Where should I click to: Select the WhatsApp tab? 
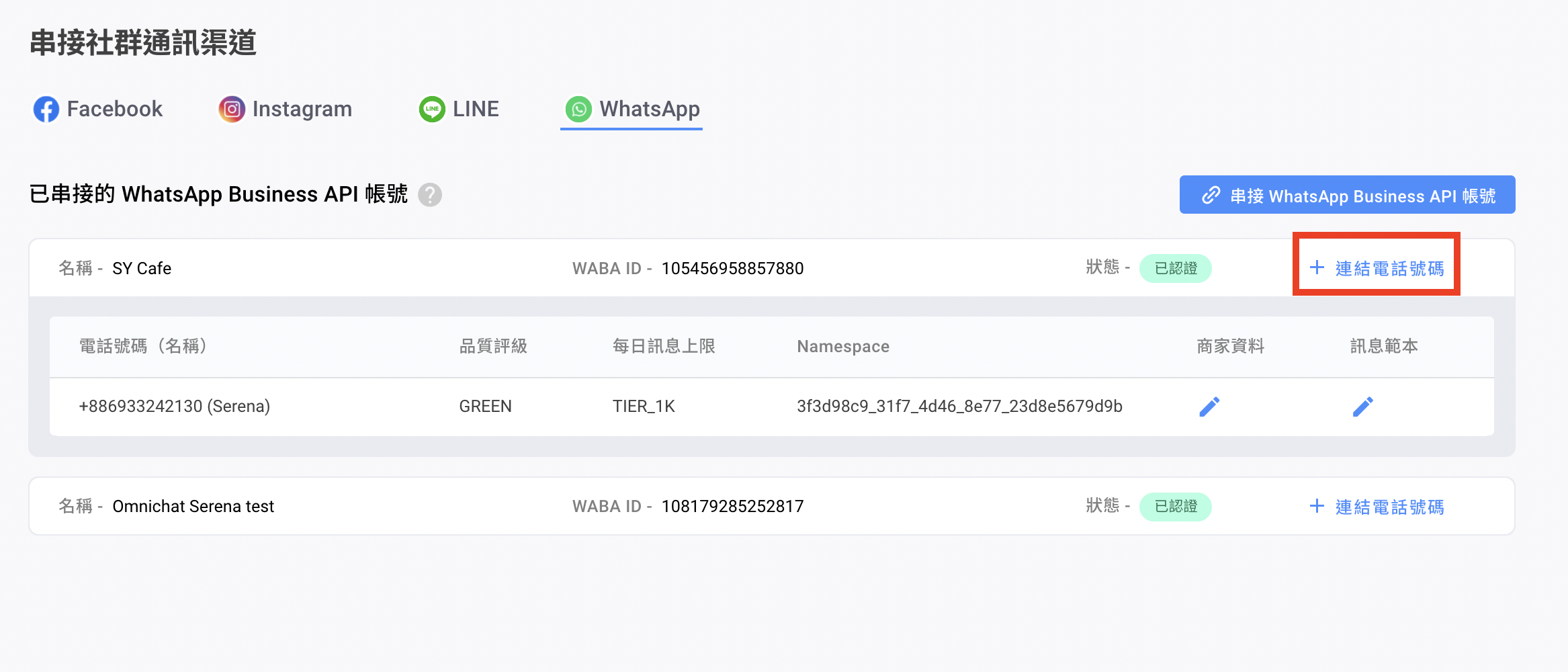pos(649,110)
